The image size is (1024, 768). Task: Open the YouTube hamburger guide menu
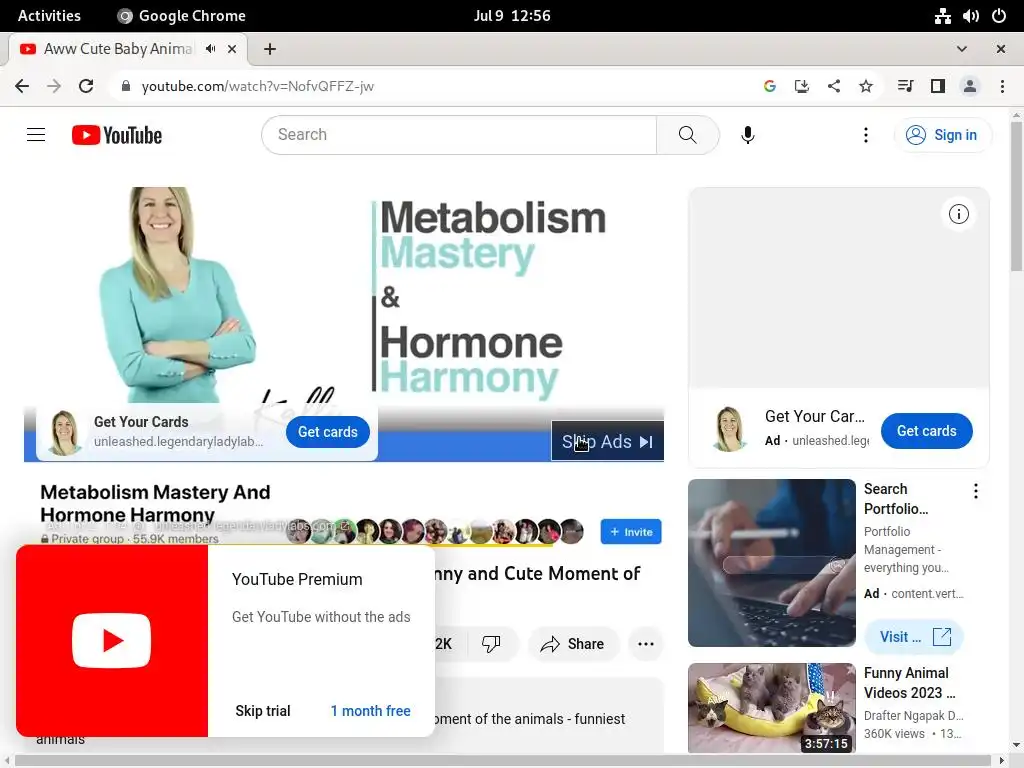(36, 135)
